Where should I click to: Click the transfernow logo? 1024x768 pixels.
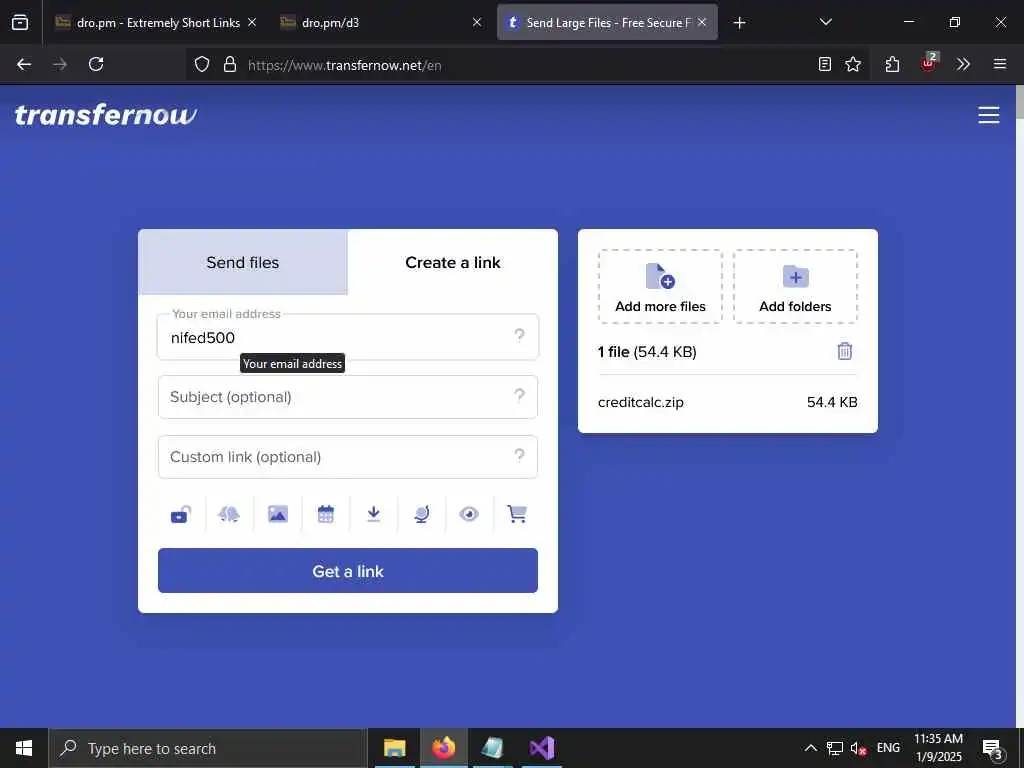click(106, 115)
